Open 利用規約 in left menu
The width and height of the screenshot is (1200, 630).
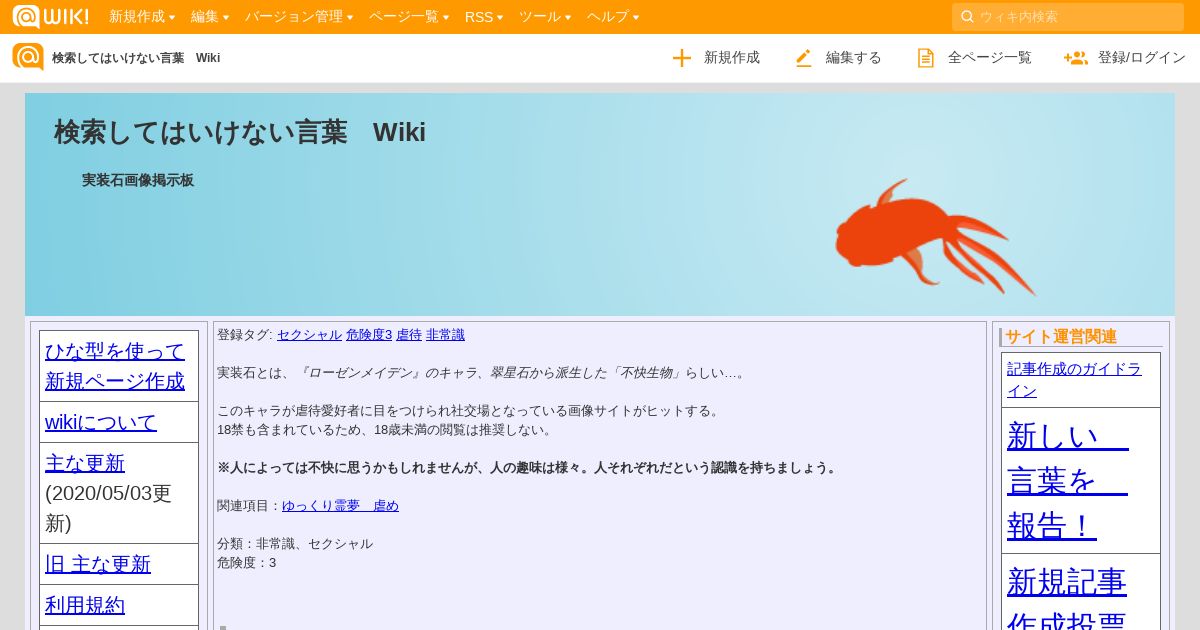(x=85, y=605)
